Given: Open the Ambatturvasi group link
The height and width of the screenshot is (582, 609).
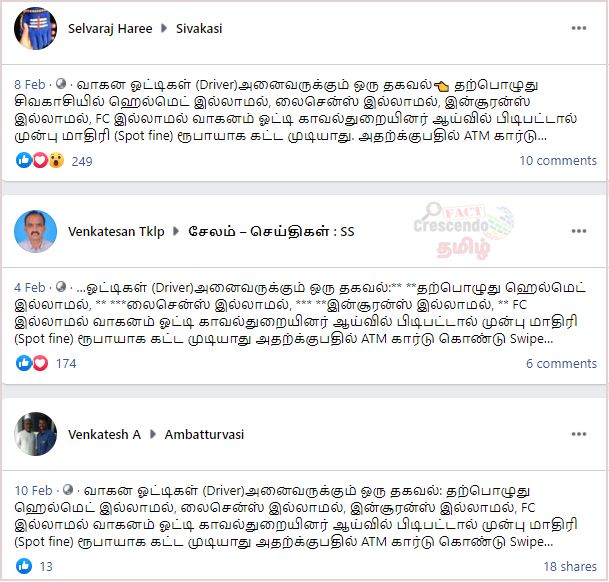Looking at the screenshot, I should pos(204,434).
